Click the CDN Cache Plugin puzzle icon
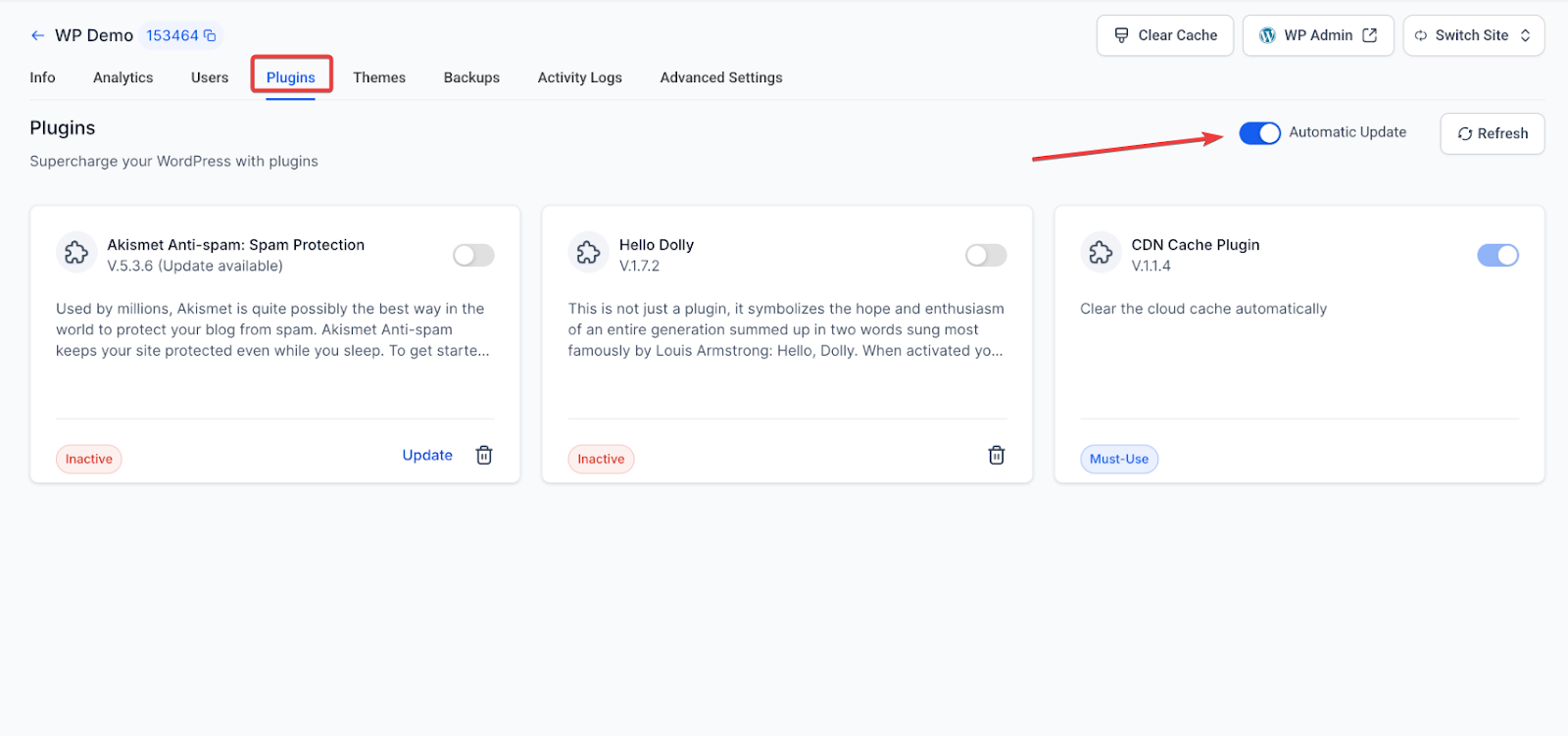1568x736 pixels. pos(1101,253)
